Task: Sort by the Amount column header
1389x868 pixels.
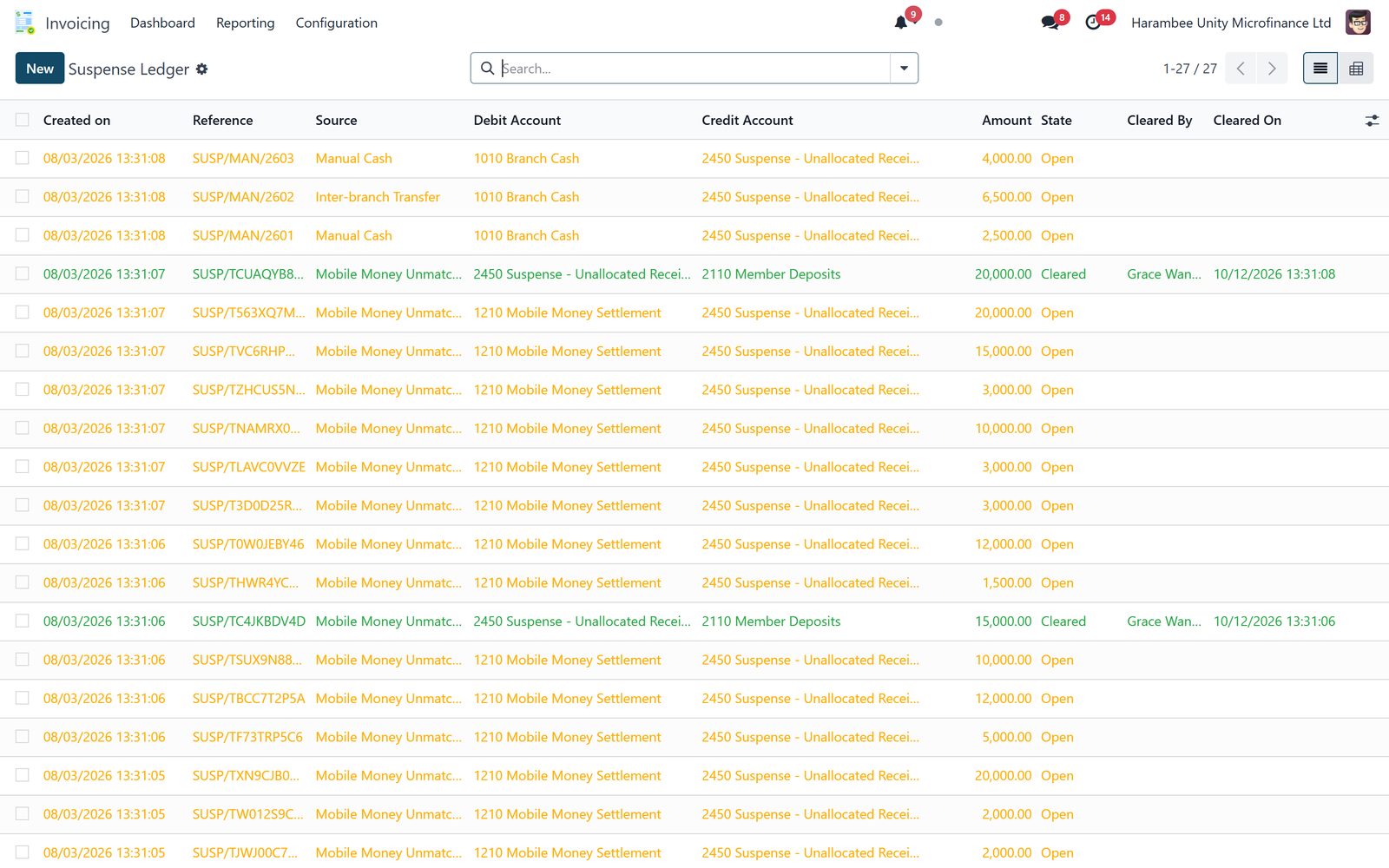Action: [1006, 120]
